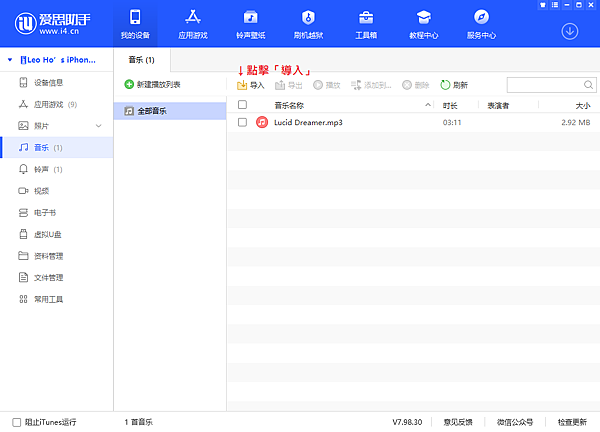Switch to the 音乐 (1) tab

pyautogui.click(x=142, y=60)
